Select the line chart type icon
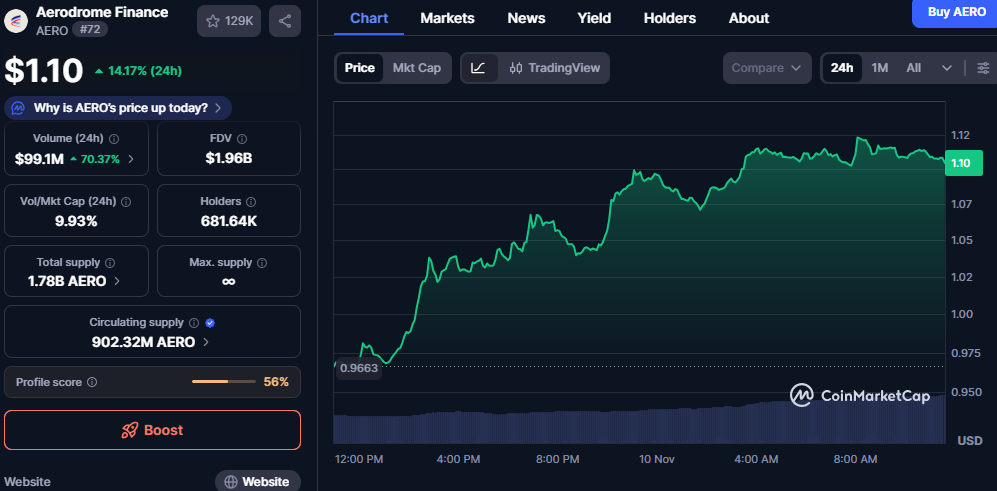This screenshot has width=997, height=491. (x=479, y=68)
